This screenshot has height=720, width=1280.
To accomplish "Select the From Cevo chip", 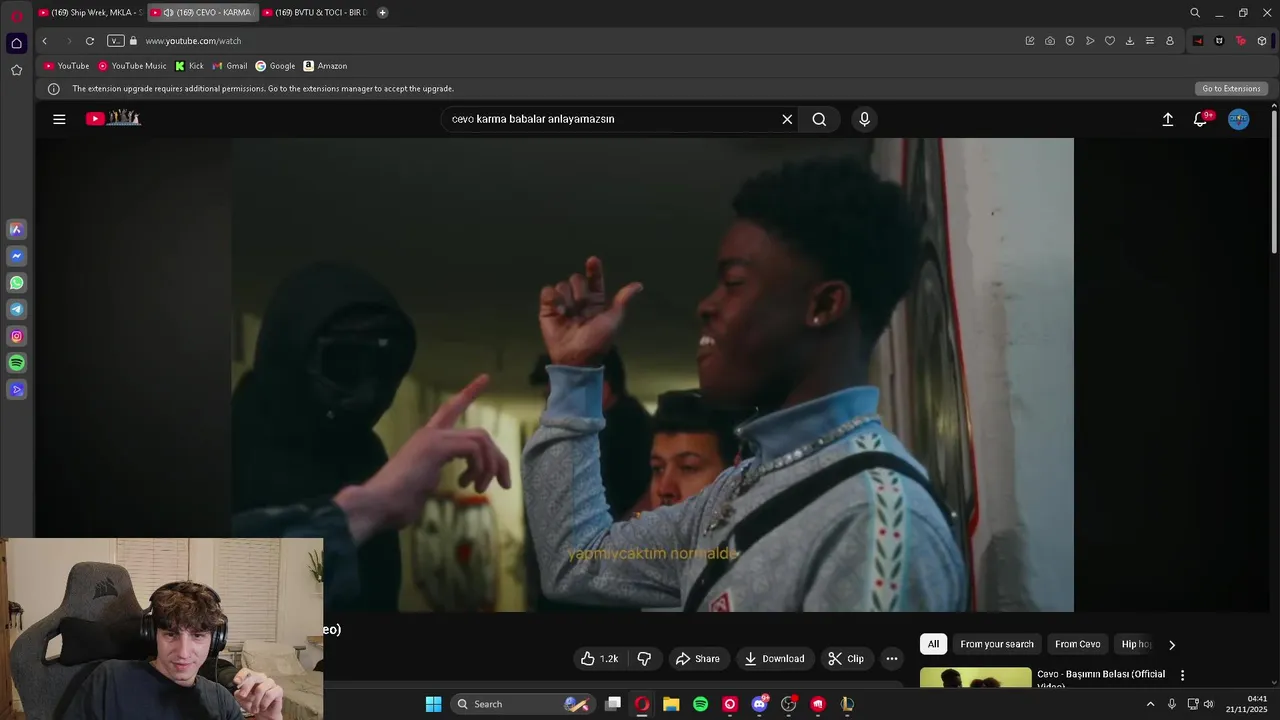I will point(1077,644).
